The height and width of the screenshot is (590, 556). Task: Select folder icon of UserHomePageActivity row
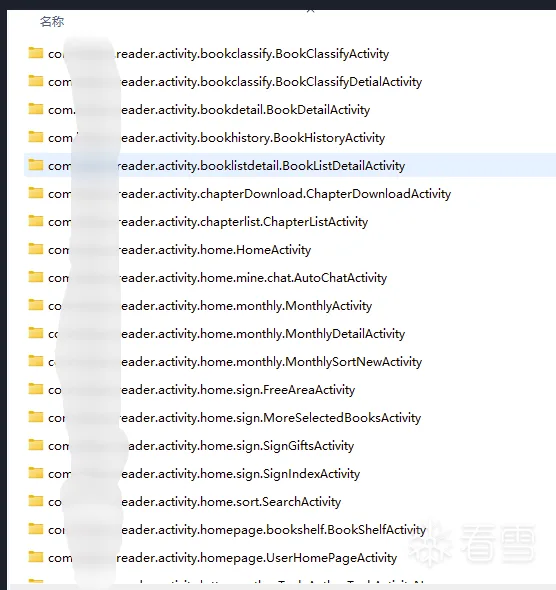pyautogui.click(x=36, y=557)
